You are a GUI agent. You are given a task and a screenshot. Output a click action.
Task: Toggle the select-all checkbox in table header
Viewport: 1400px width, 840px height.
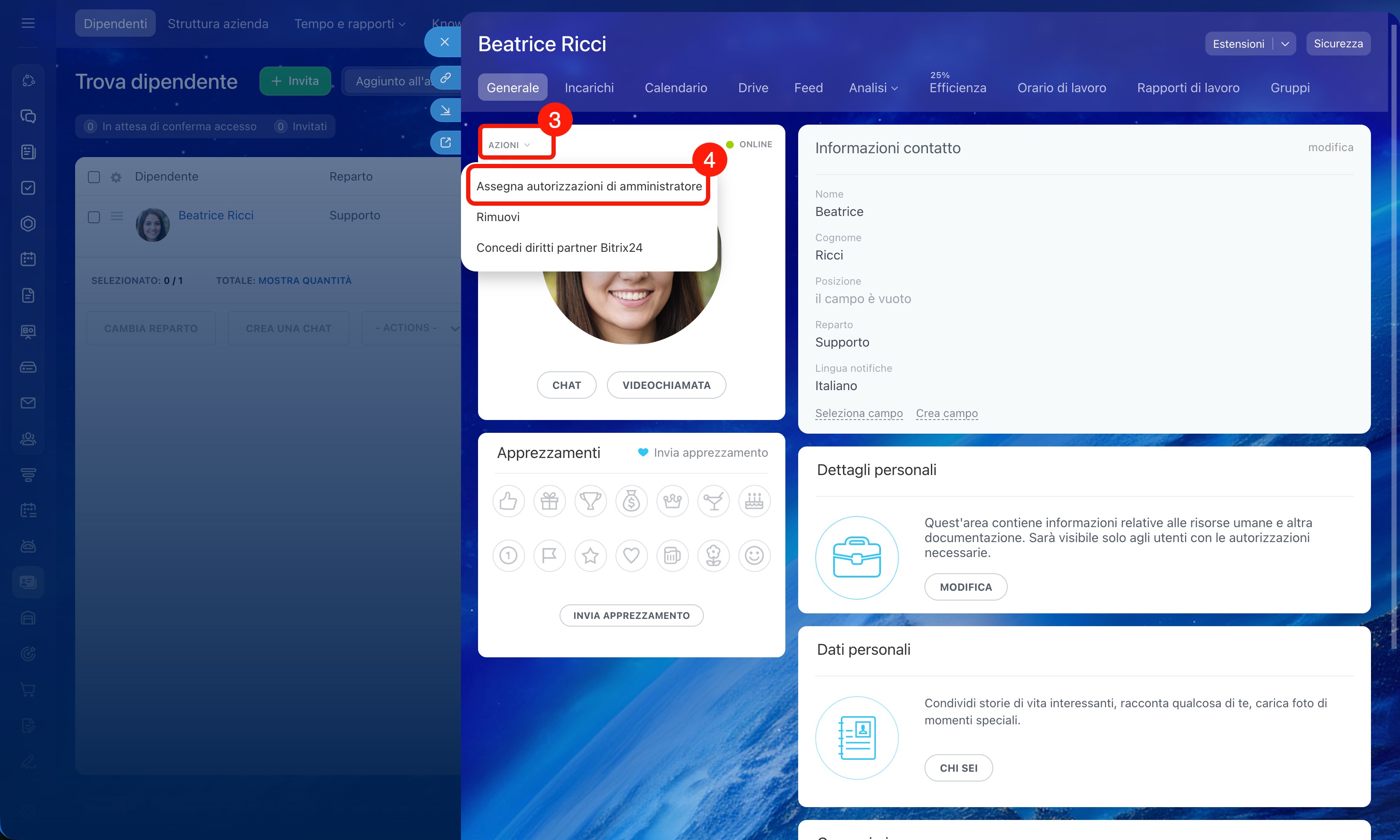(94, 177)
